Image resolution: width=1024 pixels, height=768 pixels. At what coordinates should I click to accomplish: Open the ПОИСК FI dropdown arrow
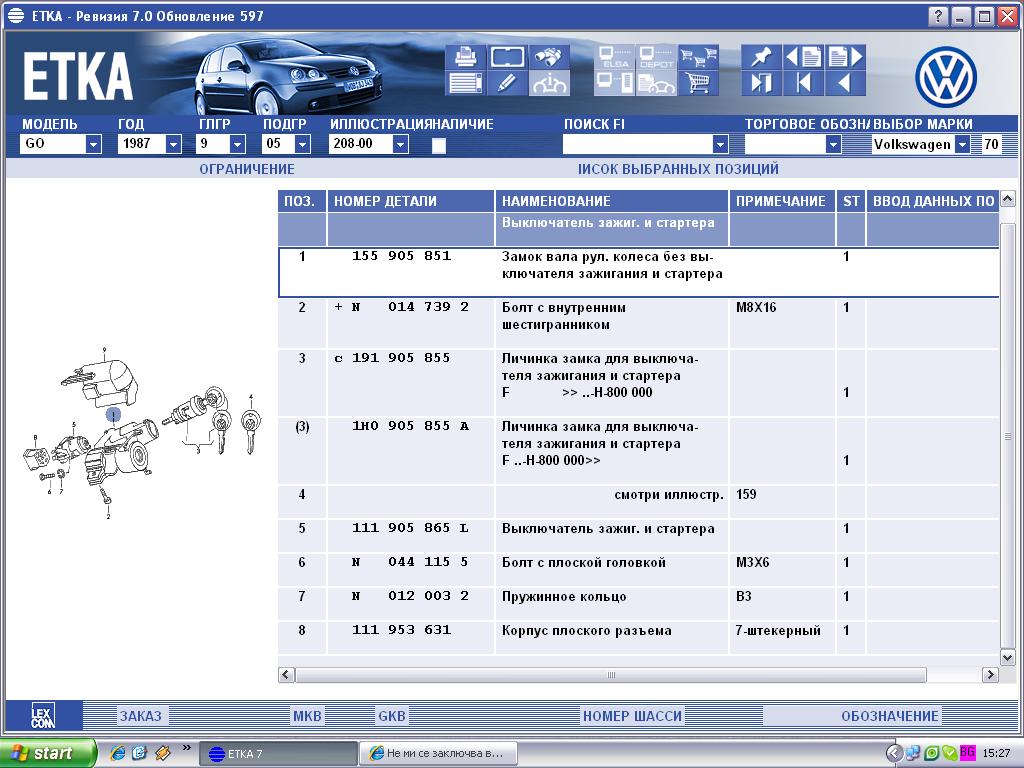click(720, 144)
